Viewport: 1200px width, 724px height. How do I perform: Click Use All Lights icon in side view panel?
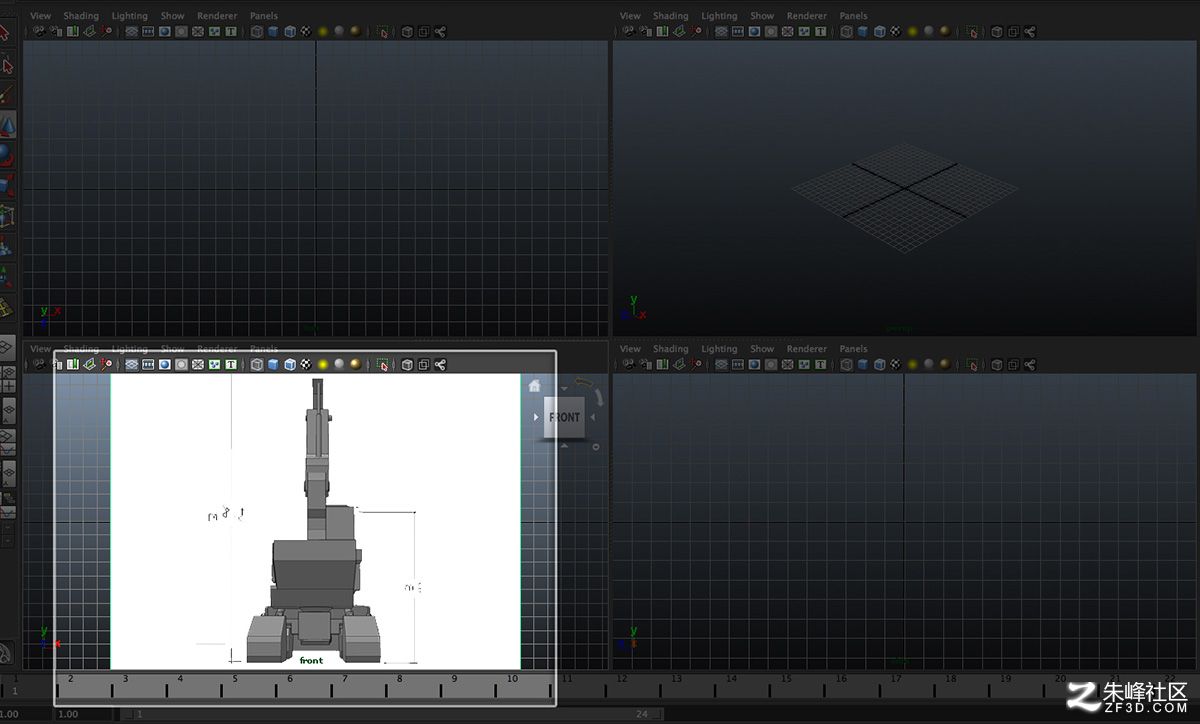point(913,364)
